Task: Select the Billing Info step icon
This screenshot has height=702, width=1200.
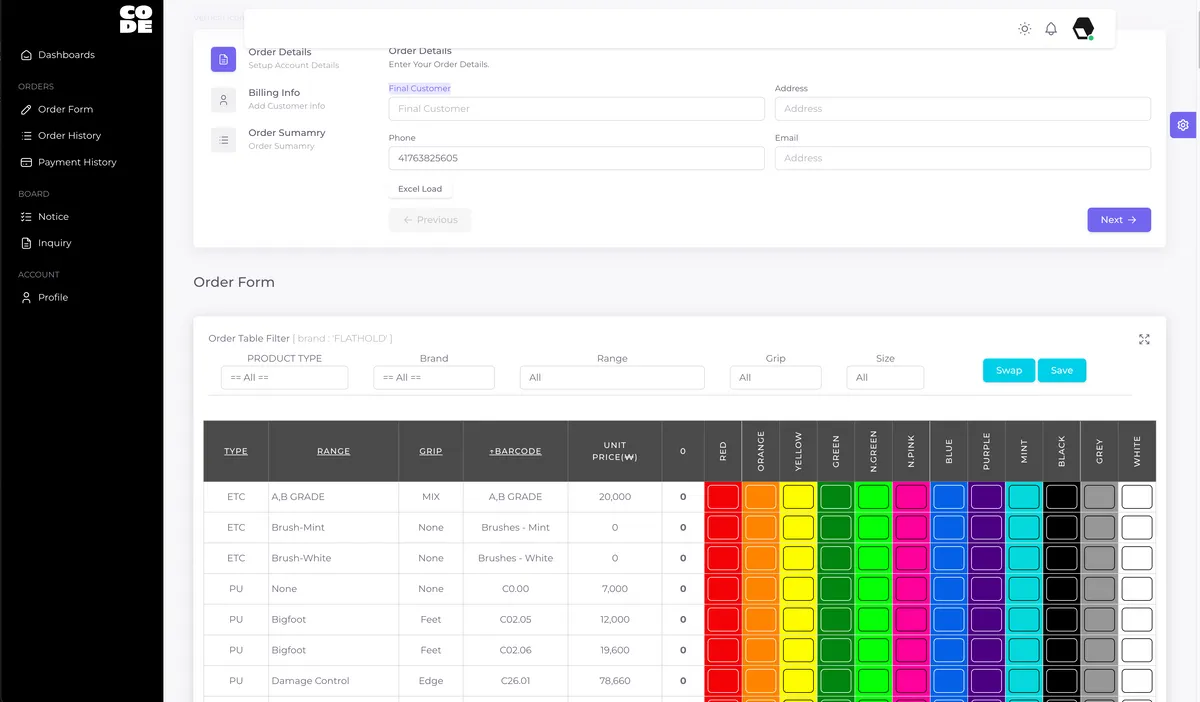Action: point(223,99)
